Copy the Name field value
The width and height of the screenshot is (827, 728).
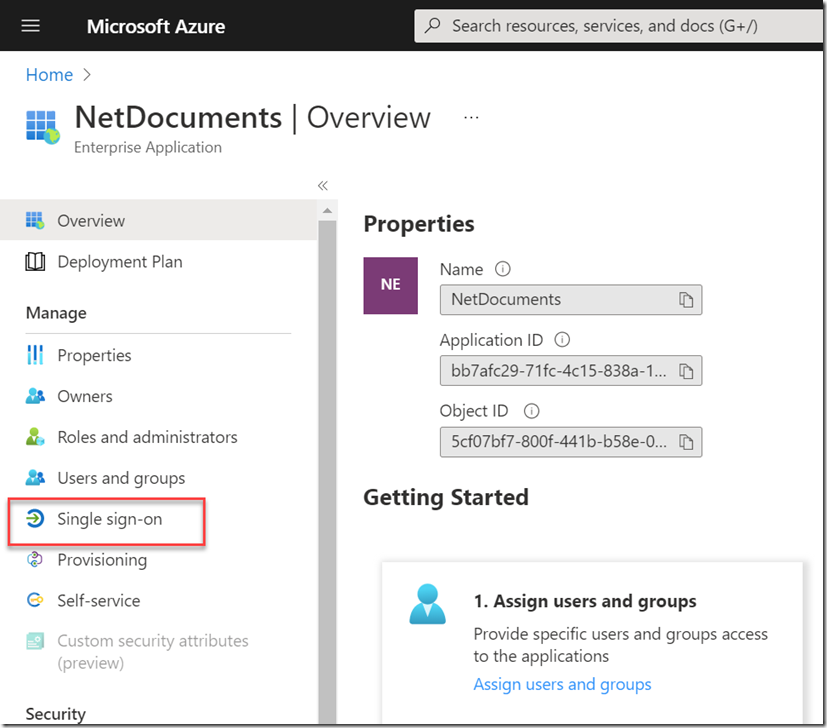click(686, 300)
